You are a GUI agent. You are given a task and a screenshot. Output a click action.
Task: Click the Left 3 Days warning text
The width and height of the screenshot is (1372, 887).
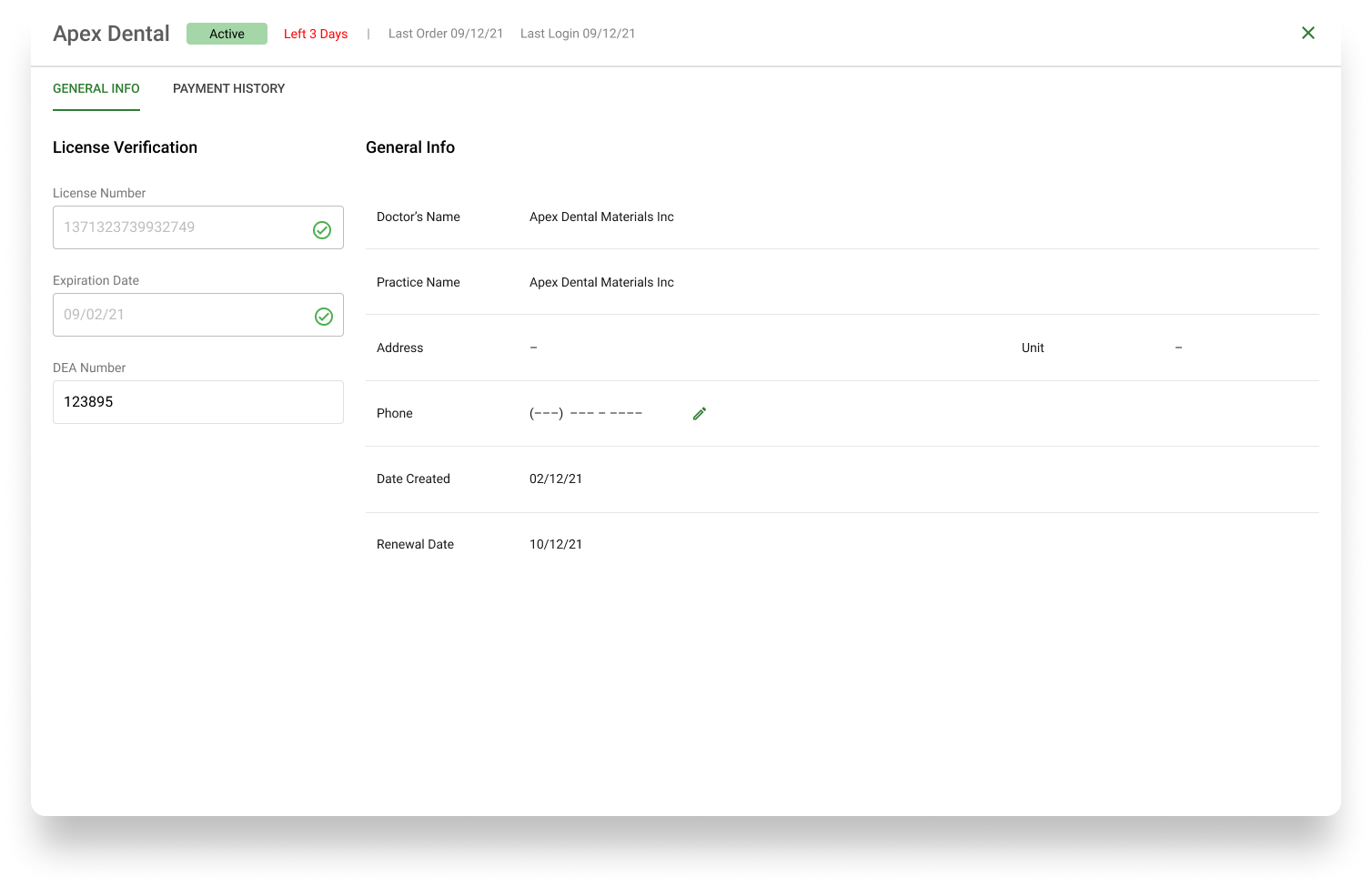pyautogui.click(x=316, y=34)
